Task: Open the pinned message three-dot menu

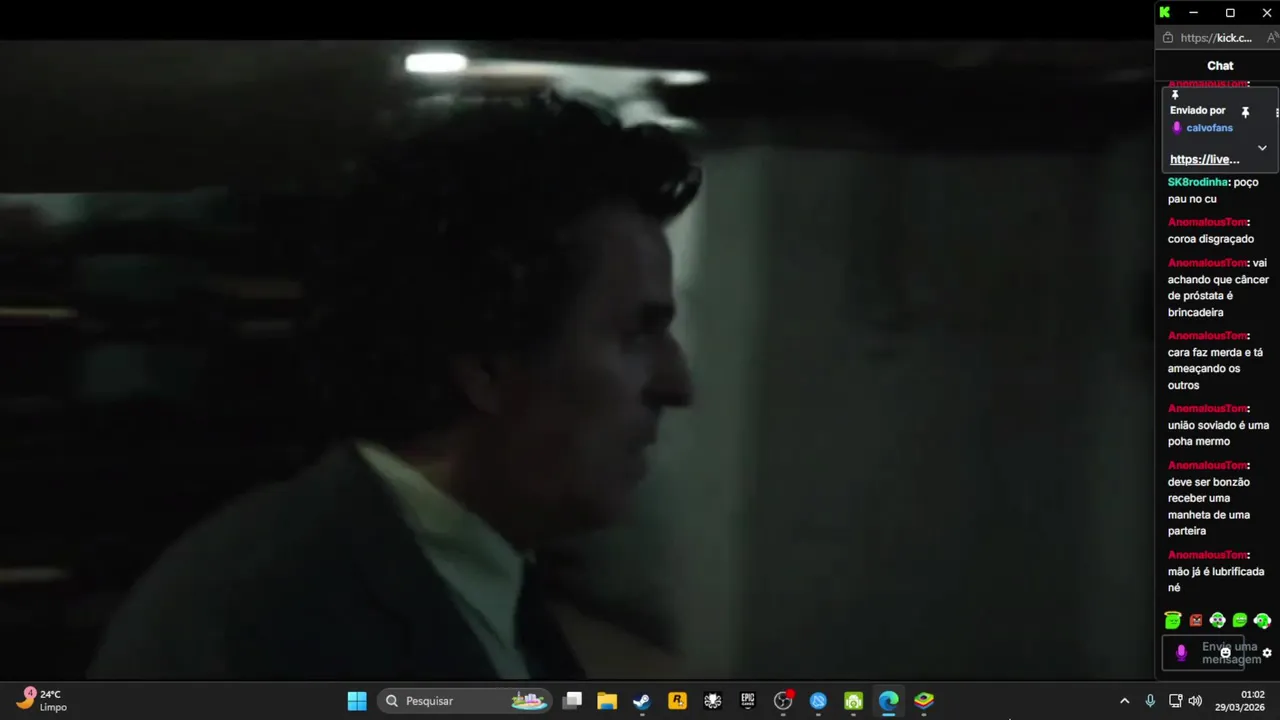Action: (1276, 112)
